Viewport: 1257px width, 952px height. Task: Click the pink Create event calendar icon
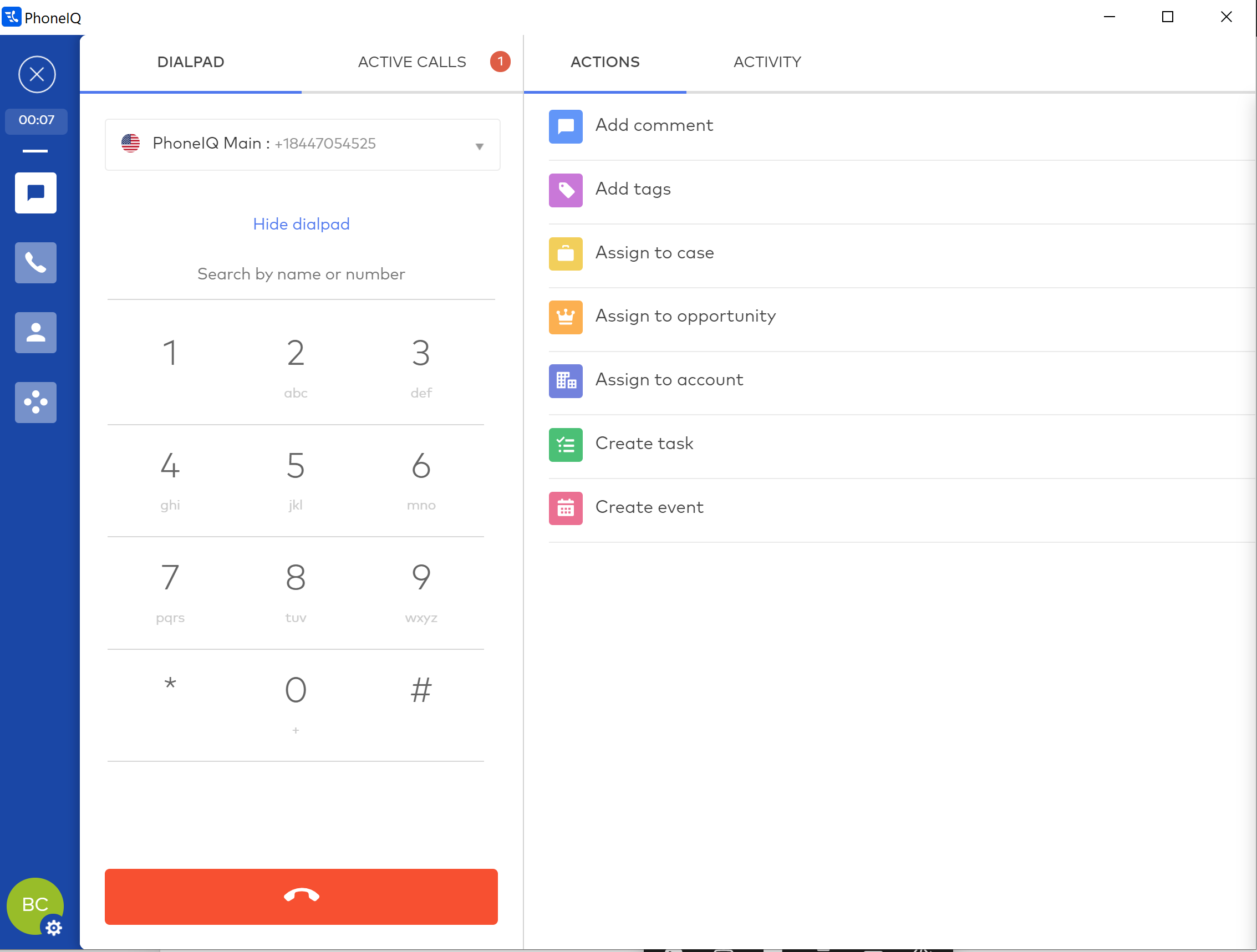pos(566,508)
